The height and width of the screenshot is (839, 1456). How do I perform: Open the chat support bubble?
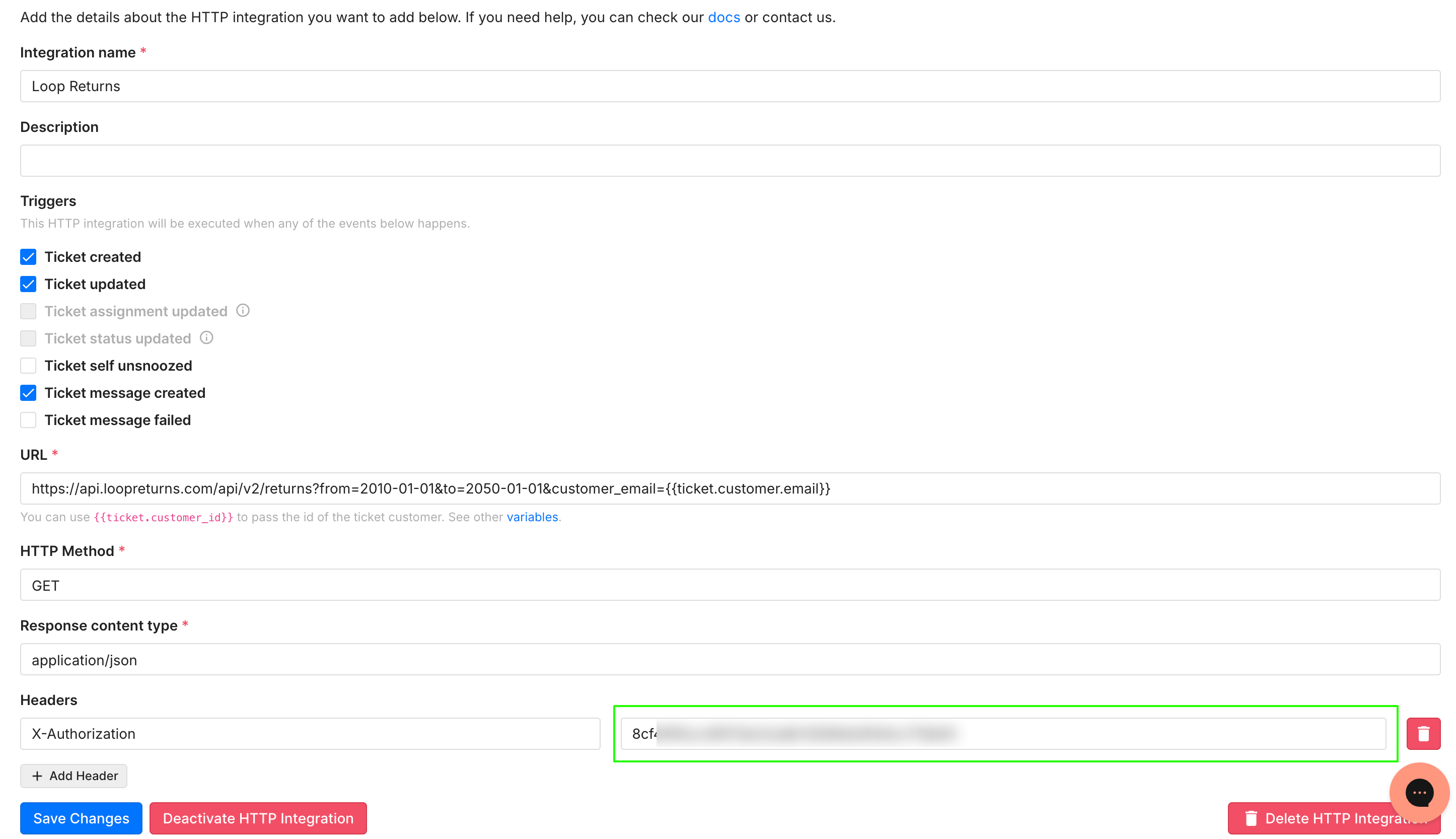(1419, 792)
